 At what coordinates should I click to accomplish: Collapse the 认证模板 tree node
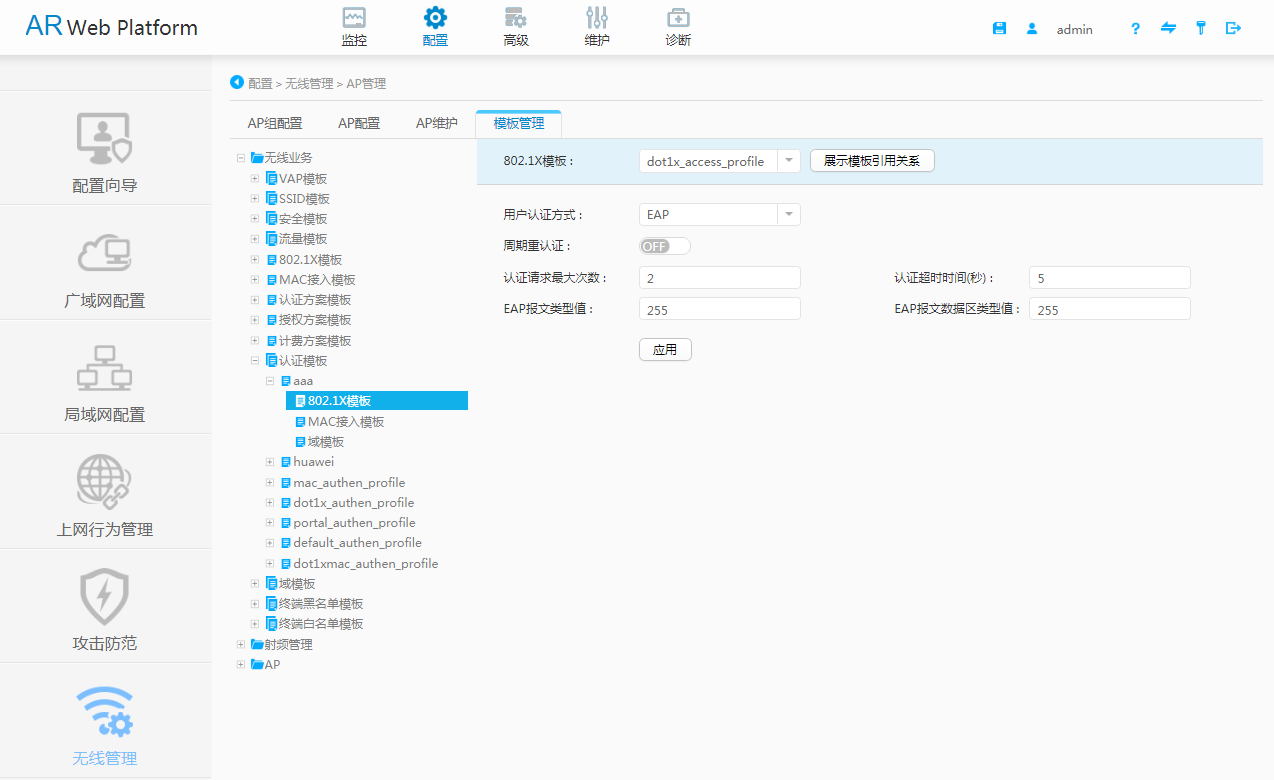pyautogui.click(x=255, y=361)
